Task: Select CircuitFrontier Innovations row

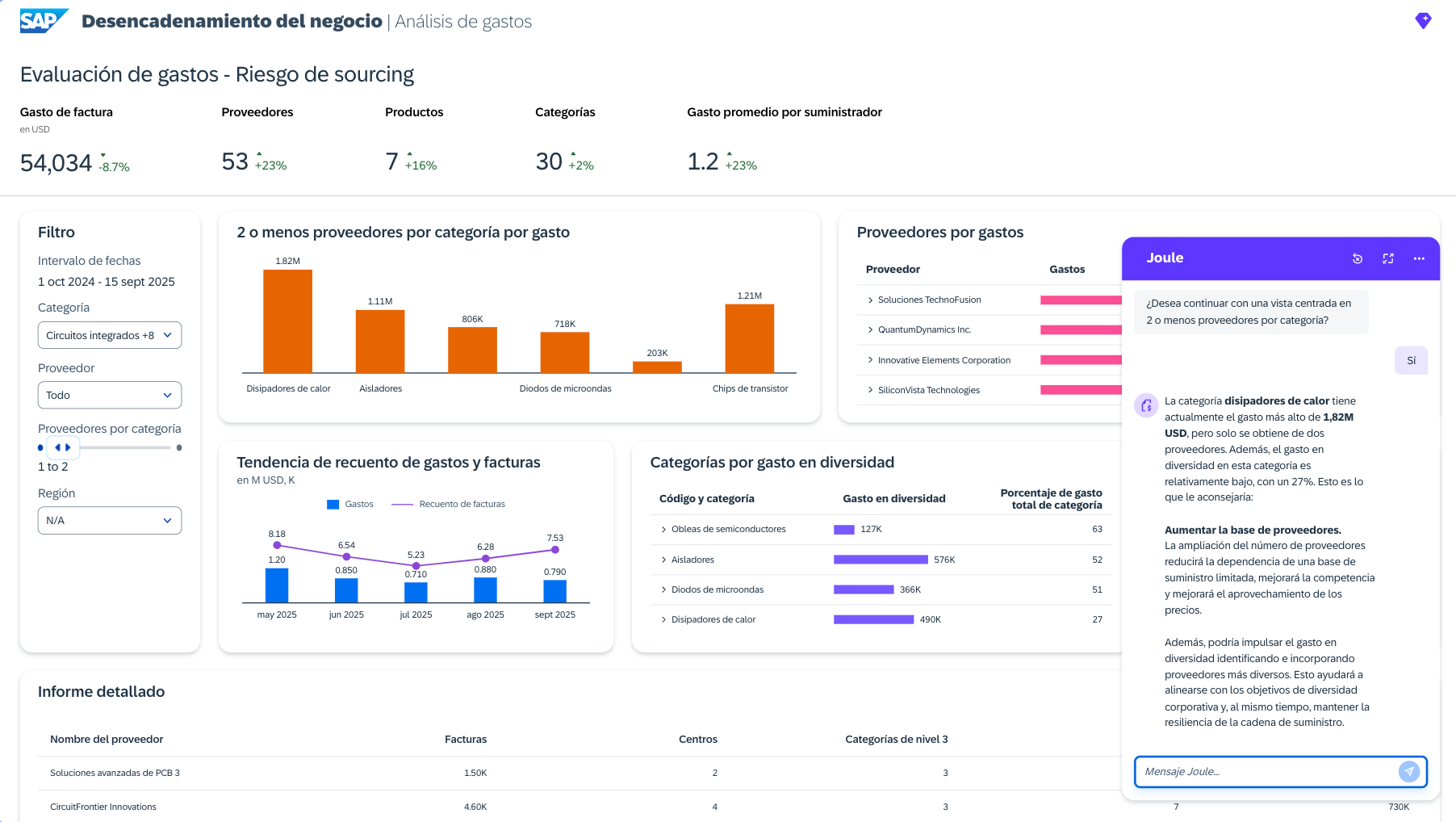Action: click(577, 807)
